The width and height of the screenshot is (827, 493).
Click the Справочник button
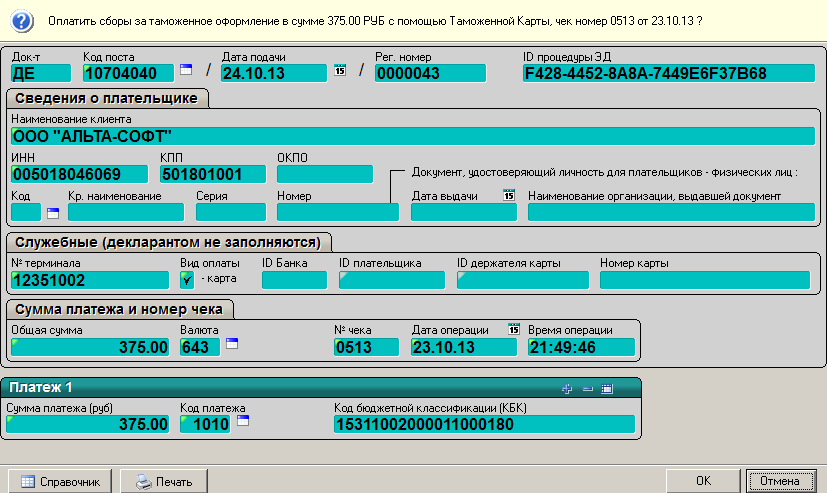pos(61,481)
